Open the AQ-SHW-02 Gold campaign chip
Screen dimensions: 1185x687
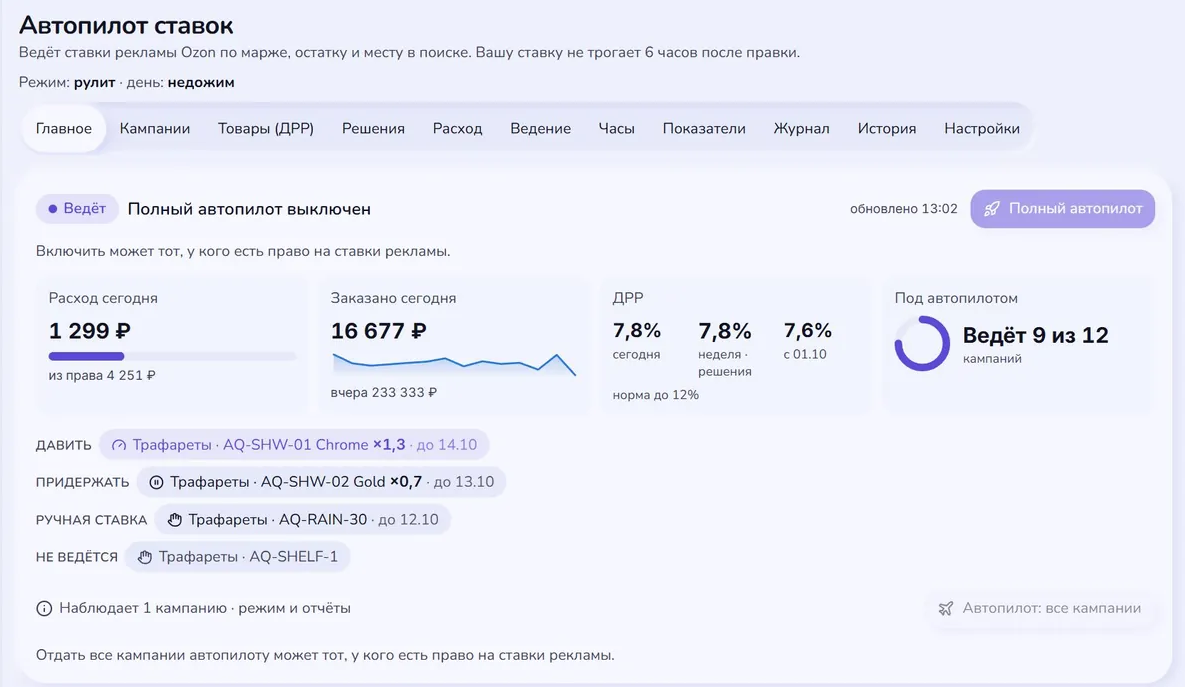click(x=321, y=482)
